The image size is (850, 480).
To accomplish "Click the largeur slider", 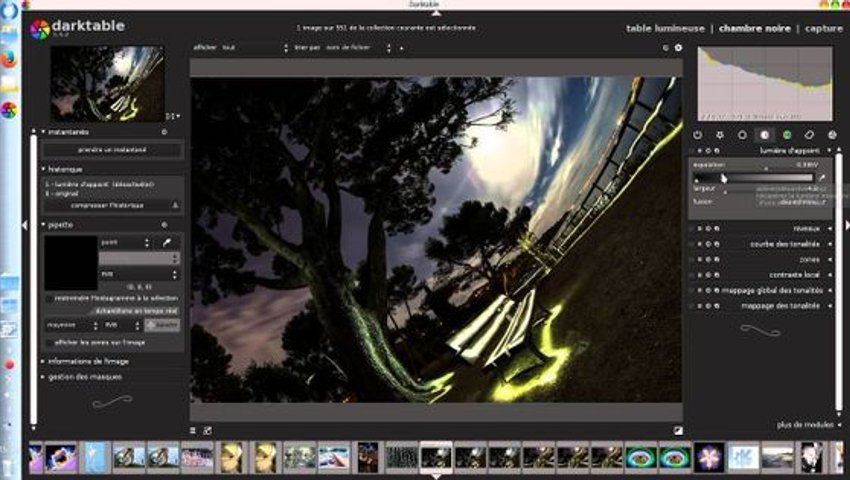I will coord(756,189).
